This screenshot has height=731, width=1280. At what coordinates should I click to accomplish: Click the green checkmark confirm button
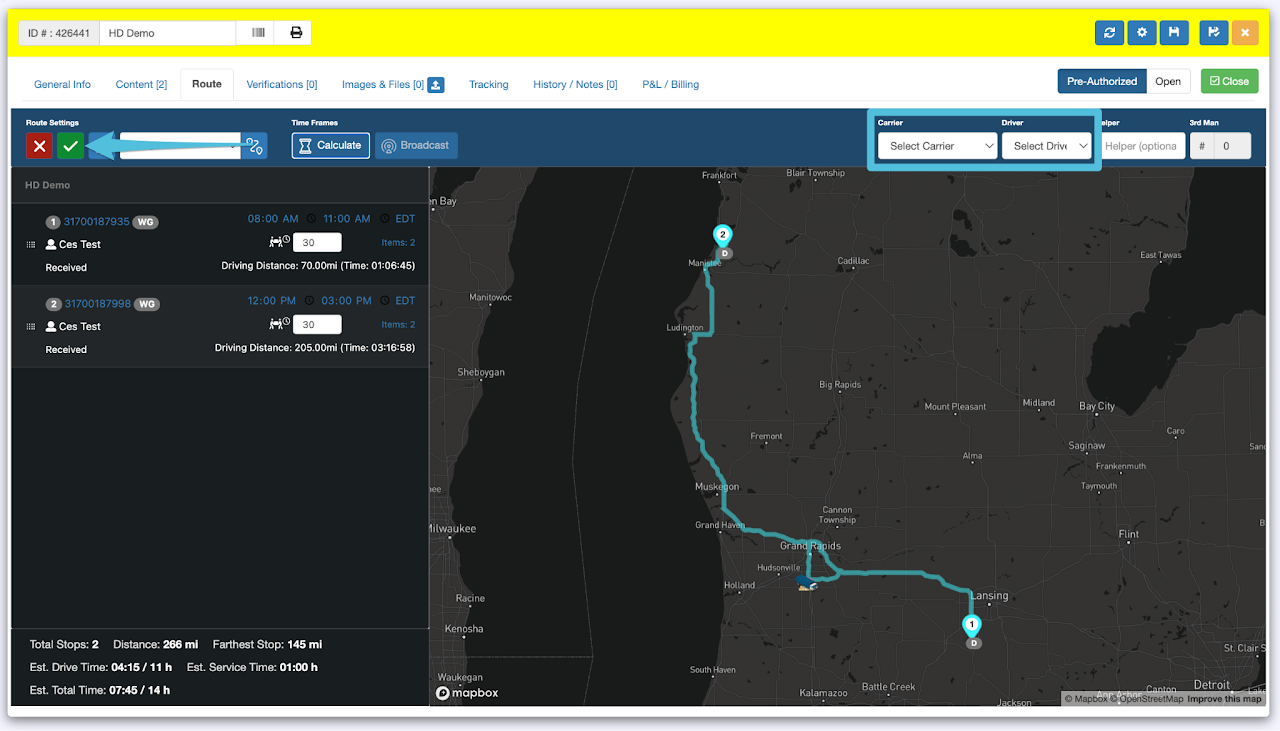point(70,146)
